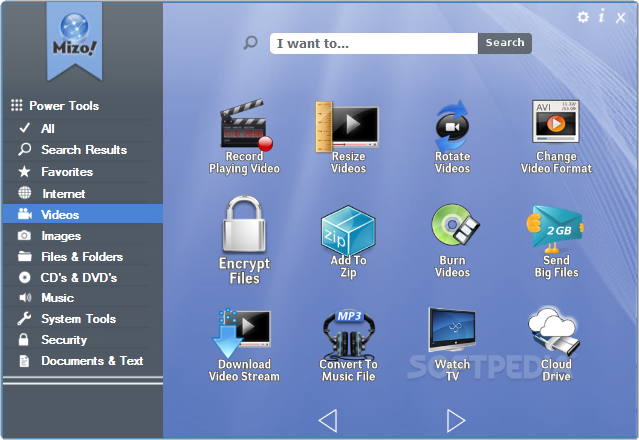Launch Convert To Music File tool

click(348, 345)
